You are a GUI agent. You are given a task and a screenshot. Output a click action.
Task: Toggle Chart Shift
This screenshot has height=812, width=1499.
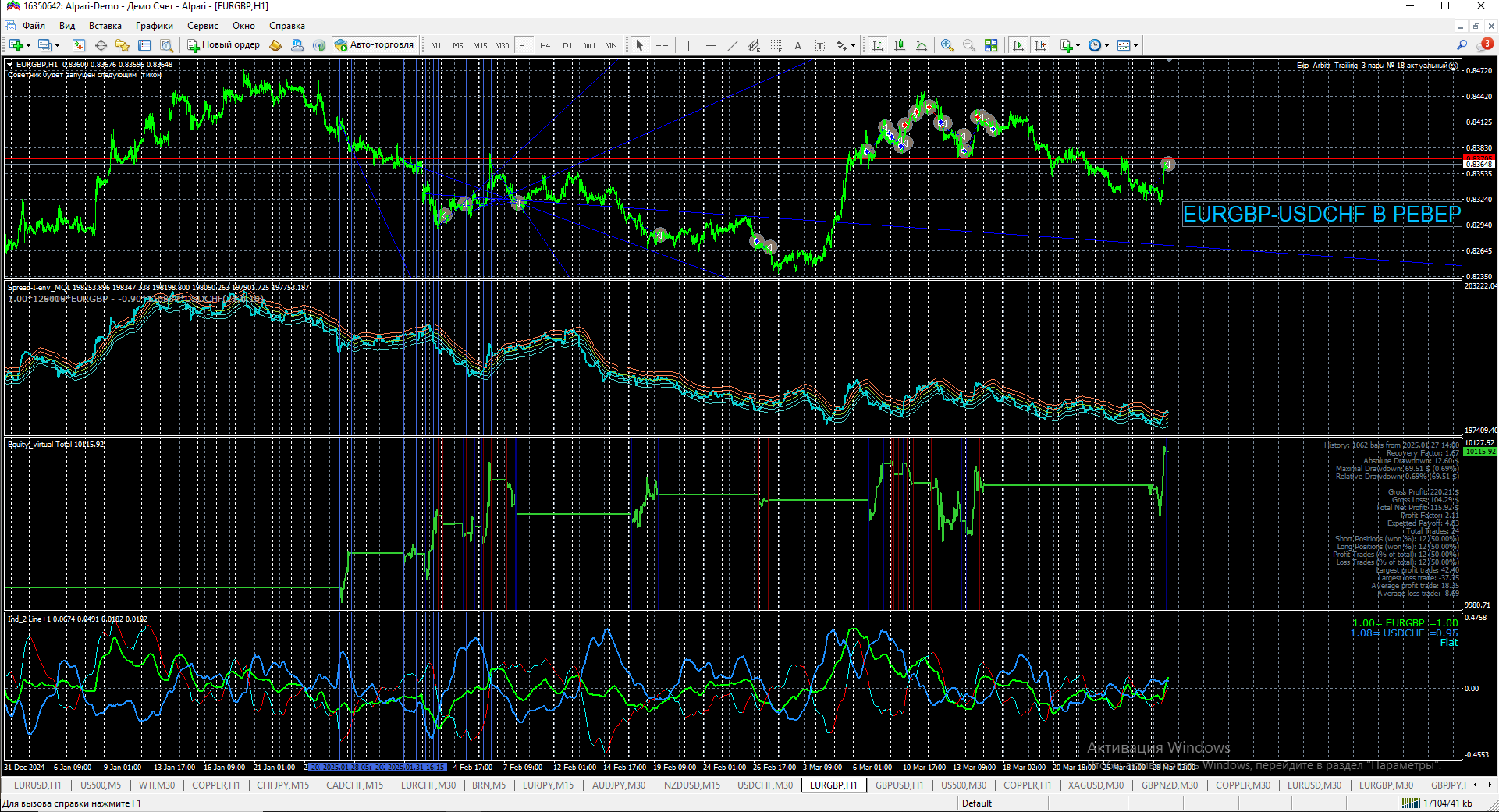pyautogui.click(x=1040, y=45)
